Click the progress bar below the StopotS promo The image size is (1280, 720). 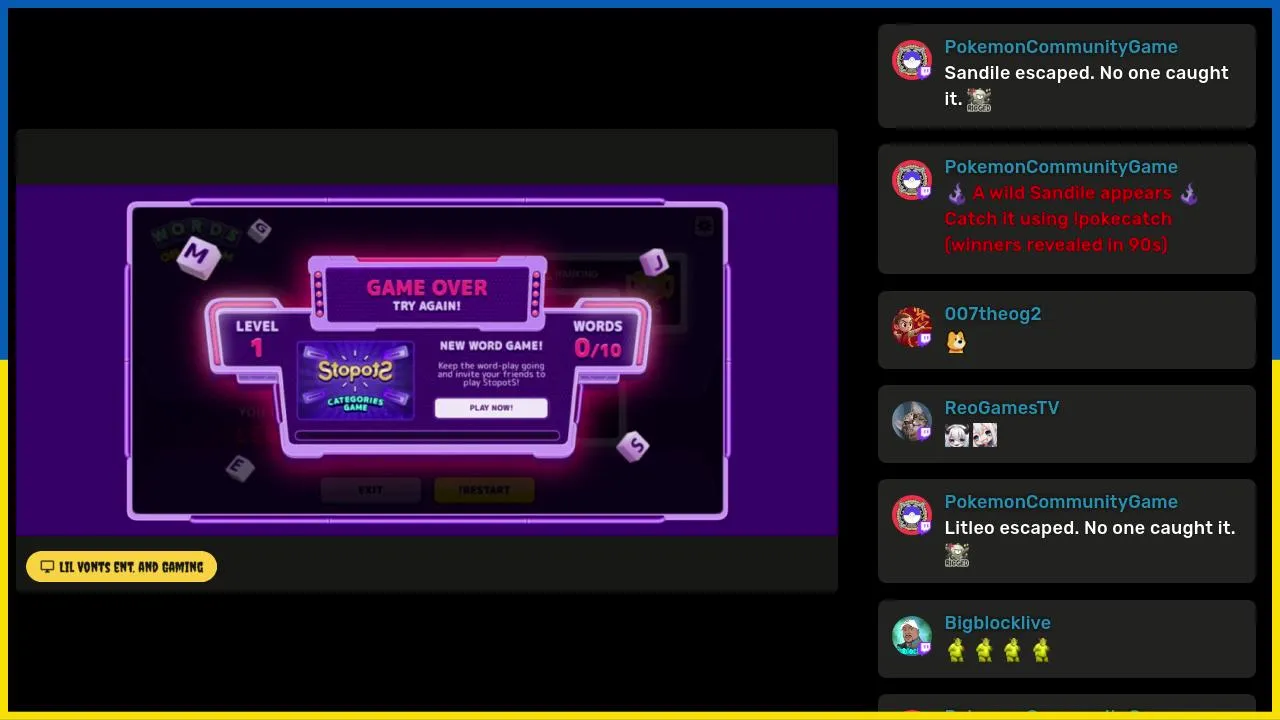[427, 435]
